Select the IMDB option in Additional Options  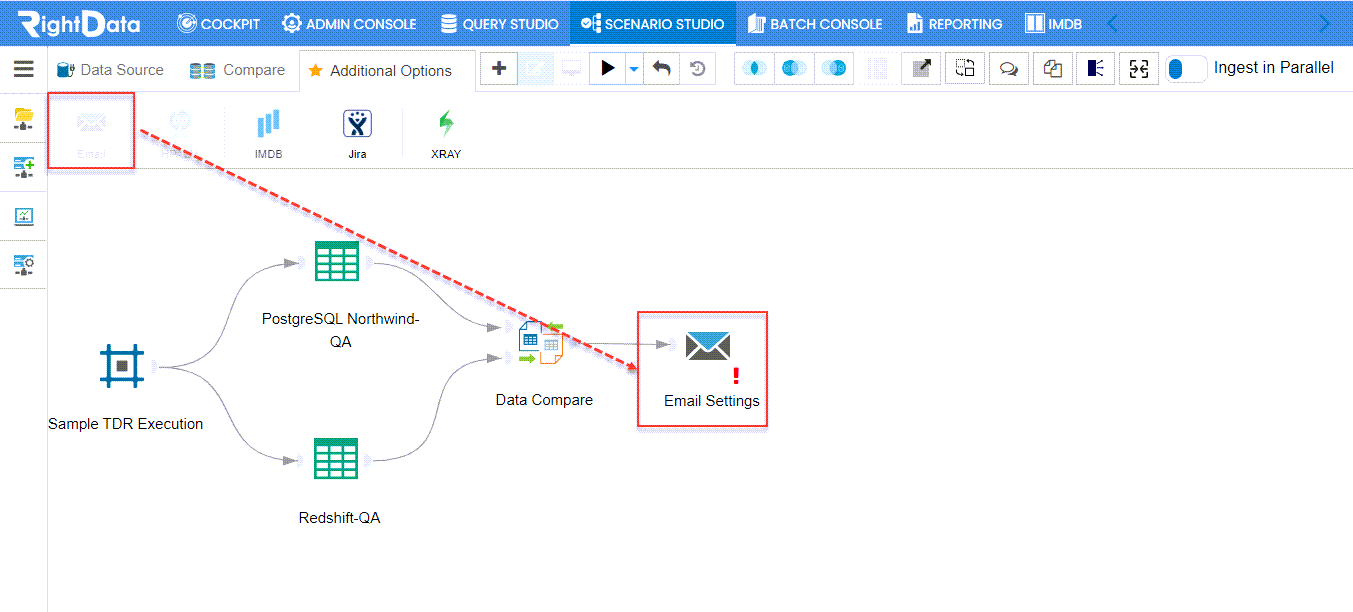click(x=267, y=133)
